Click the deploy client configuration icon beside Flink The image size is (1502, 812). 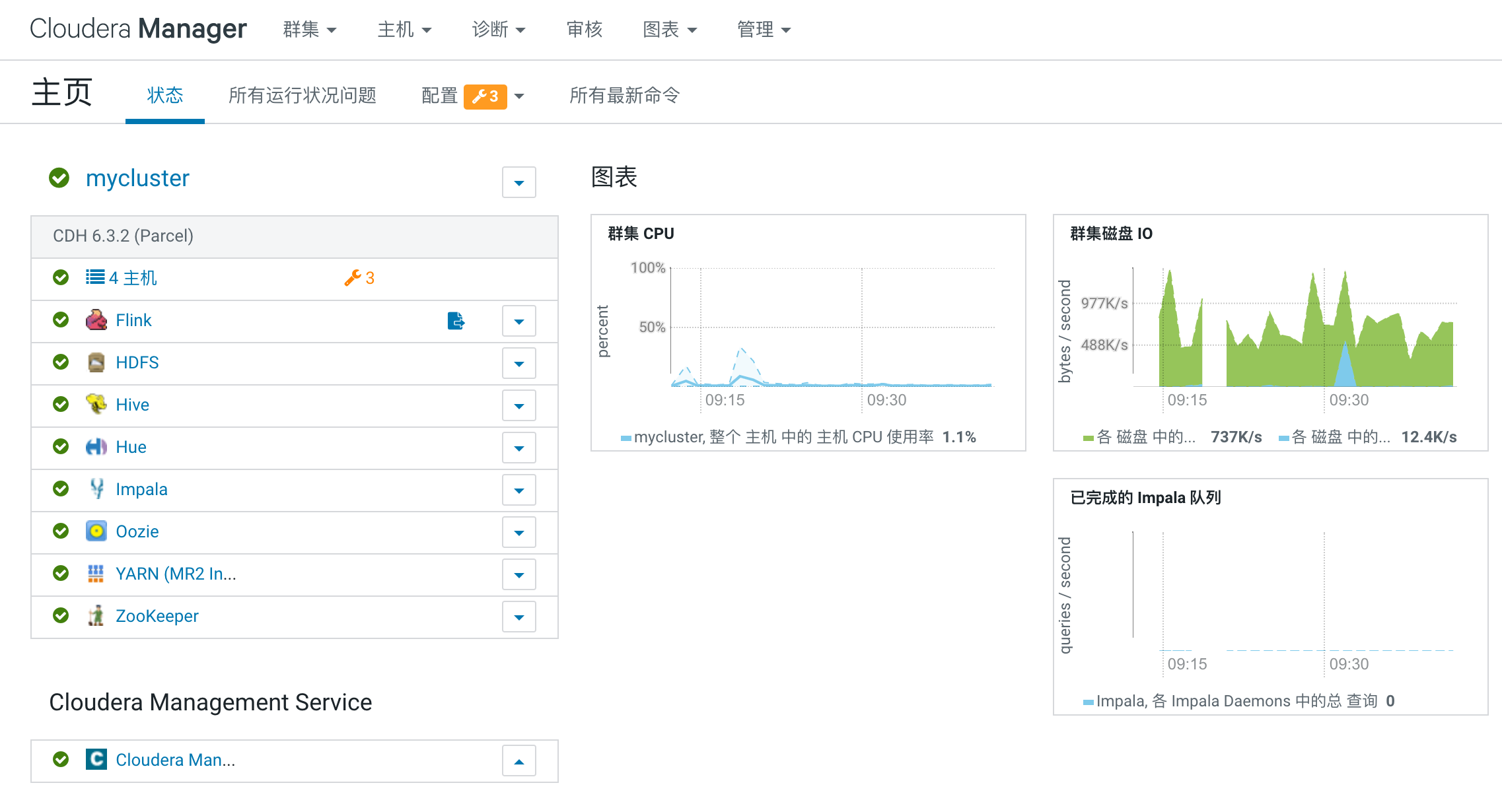click(x=456, y=321)
